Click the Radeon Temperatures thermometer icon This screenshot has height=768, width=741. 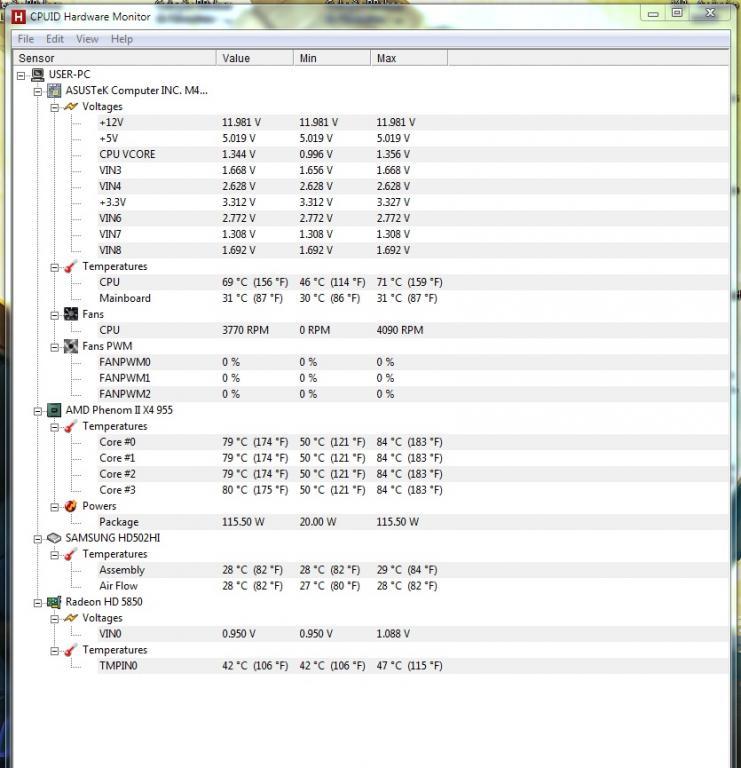(71, 650)
